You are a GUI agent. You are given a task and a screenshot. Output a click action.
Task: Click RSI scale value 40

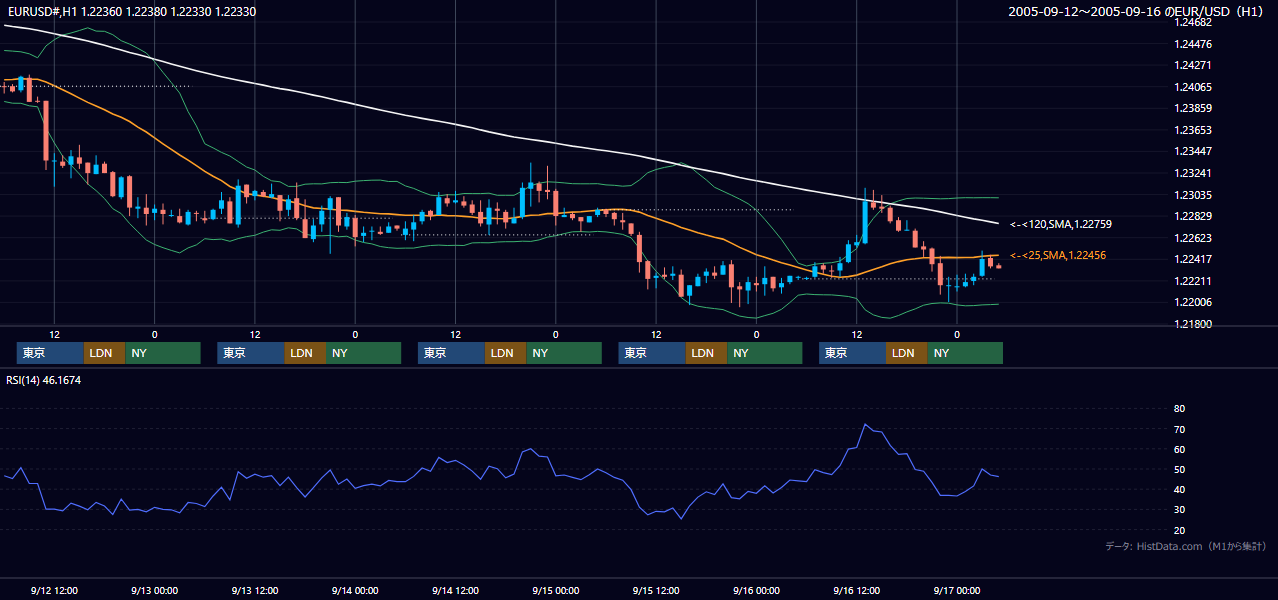pyautogui.click(x=1179, y=490)
